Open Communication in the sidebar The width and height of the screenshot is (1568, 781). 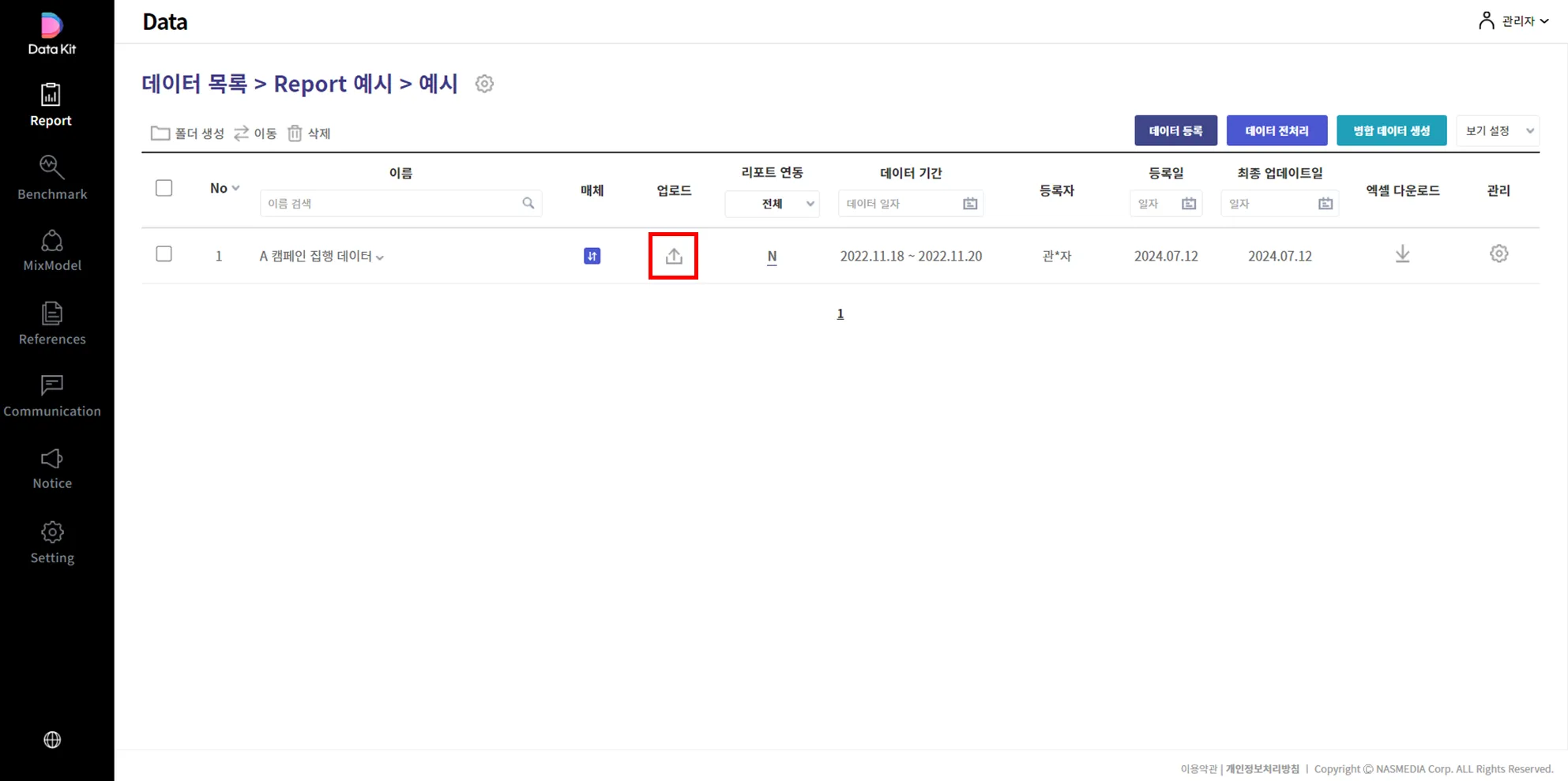click(x=52, y=396)
